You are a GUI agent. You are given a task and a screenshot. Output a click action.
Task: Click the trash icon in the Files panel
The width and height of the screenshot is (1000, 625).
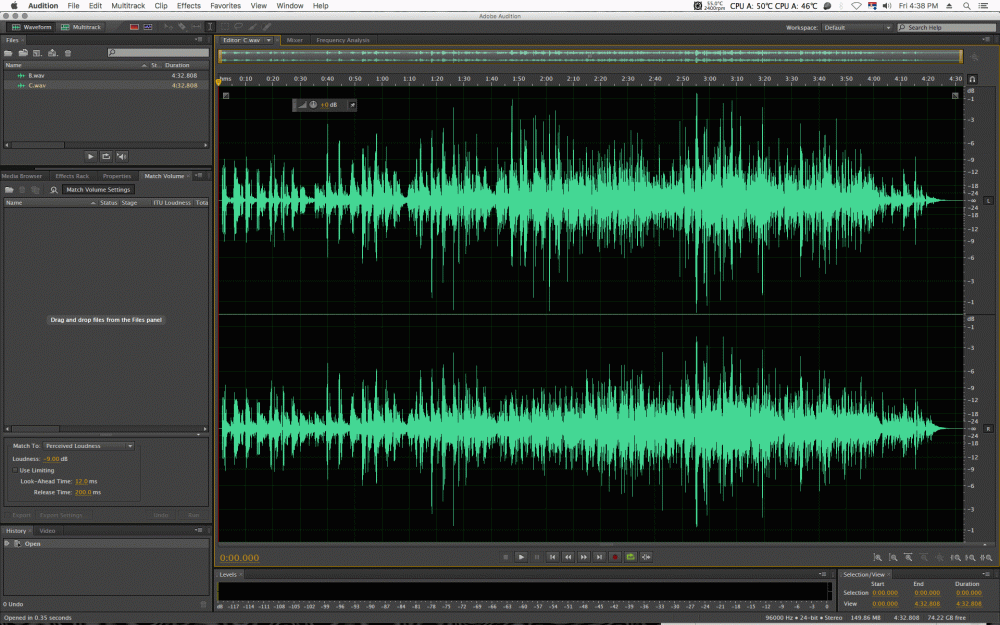[x=68, y=53]
